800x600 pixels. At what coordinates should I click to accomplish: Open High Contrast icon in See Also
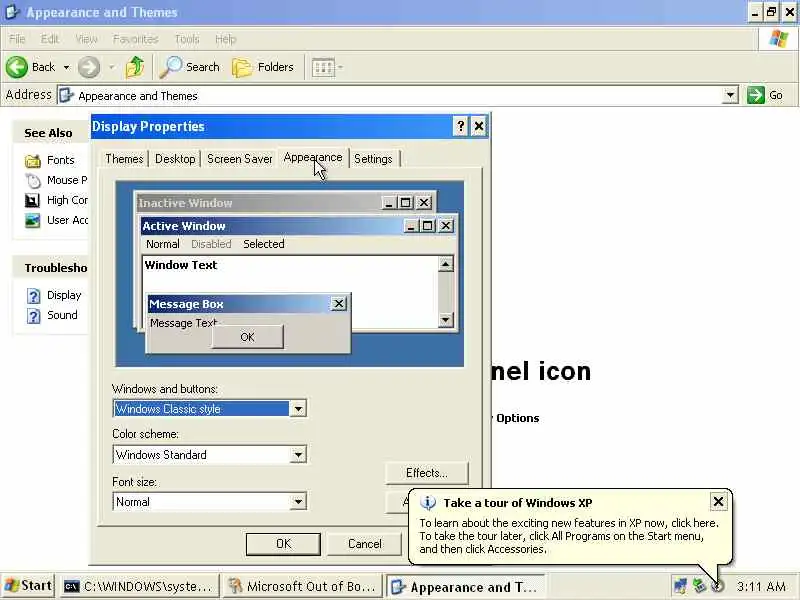click(33, 201)
